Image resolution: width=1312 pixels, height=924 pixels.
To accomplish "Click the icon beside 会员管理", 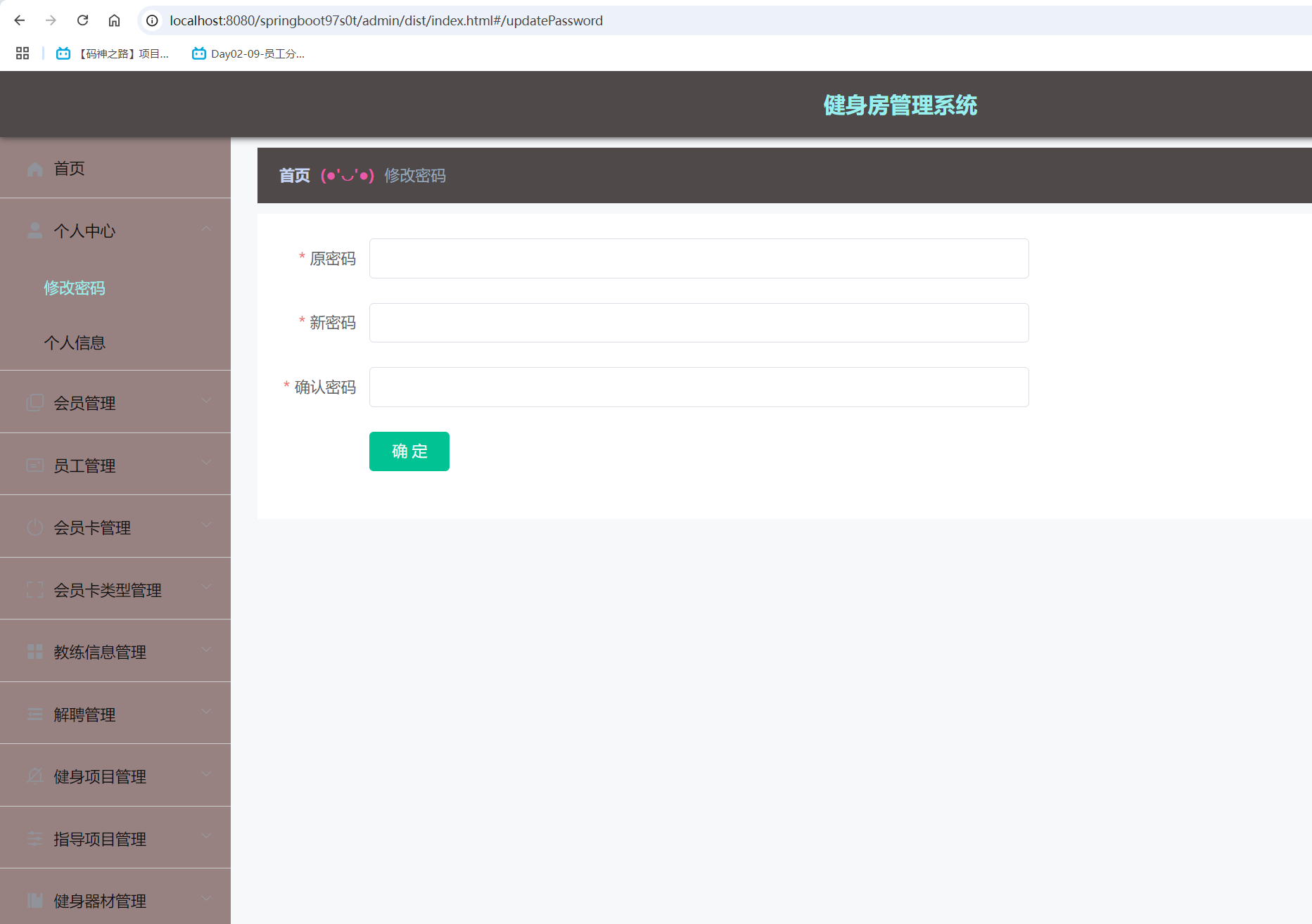I will [x=34, y=403].
